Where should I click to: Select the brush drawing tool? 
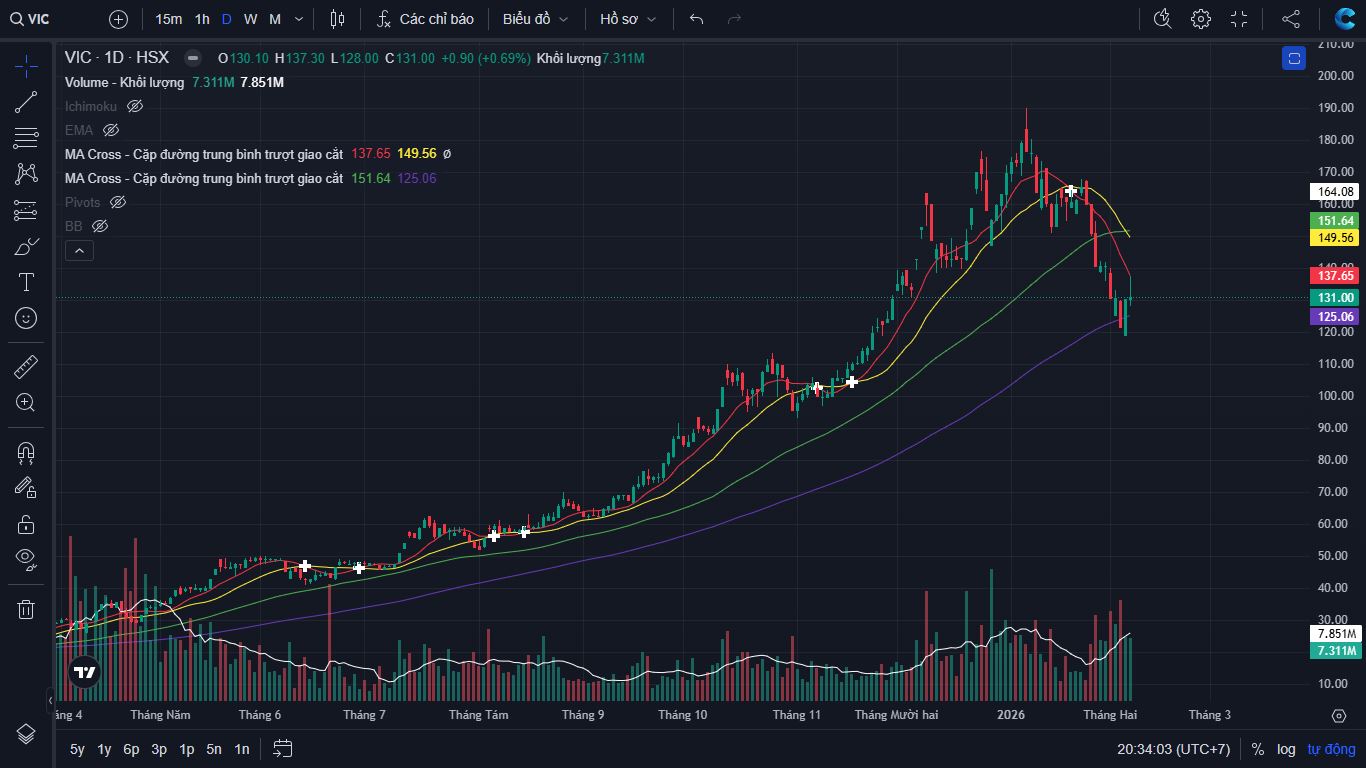click(x=26, y=246)
